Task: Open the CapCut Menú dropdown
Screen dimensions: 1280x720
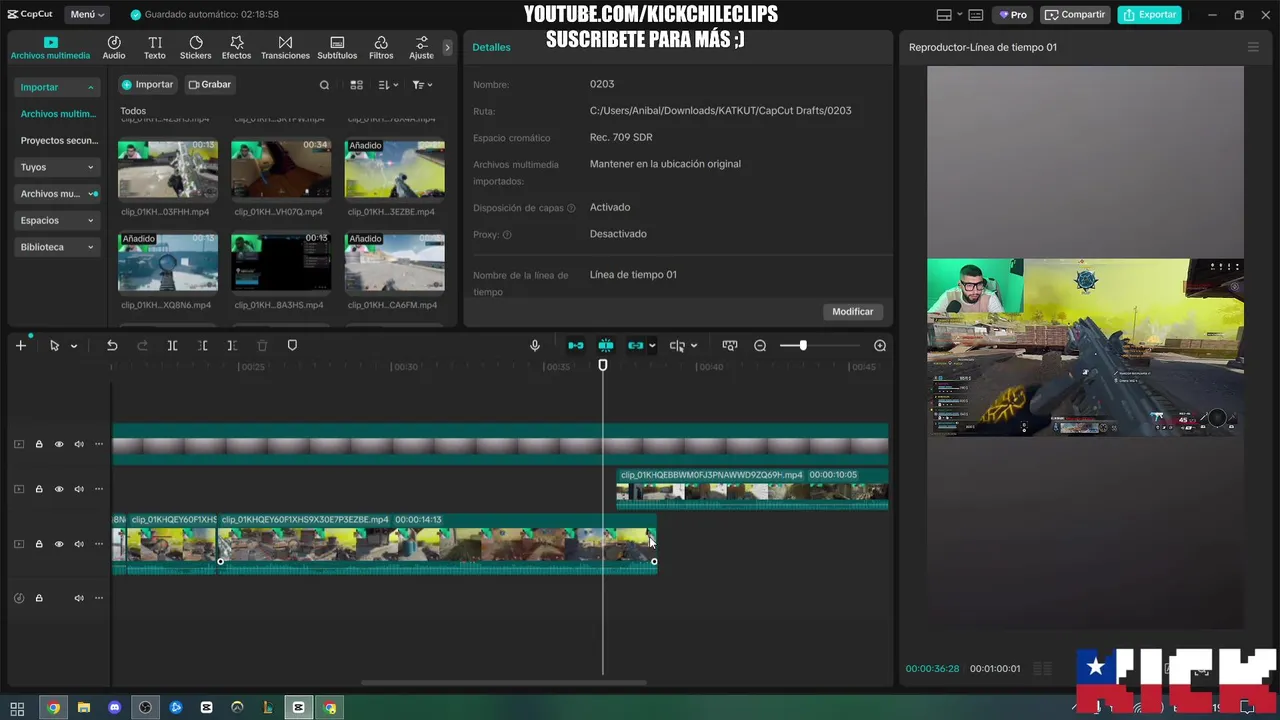Action: coord(88,15)
